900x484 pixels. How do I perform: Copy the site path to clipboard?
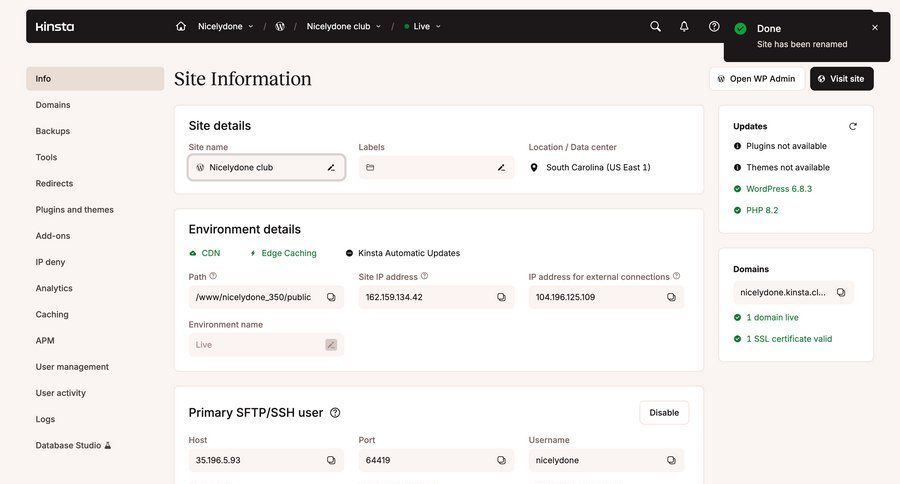(x=331, y=297)
